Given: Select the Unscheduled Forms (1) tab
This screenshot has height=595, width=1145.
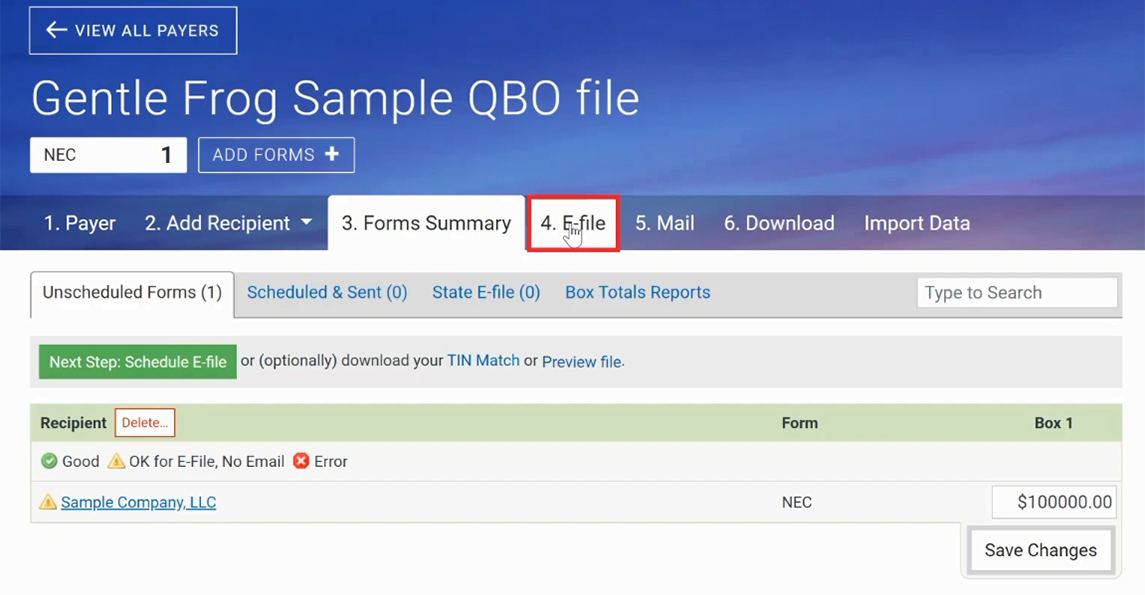Looking at the screenshot, I should pos(132,293).
